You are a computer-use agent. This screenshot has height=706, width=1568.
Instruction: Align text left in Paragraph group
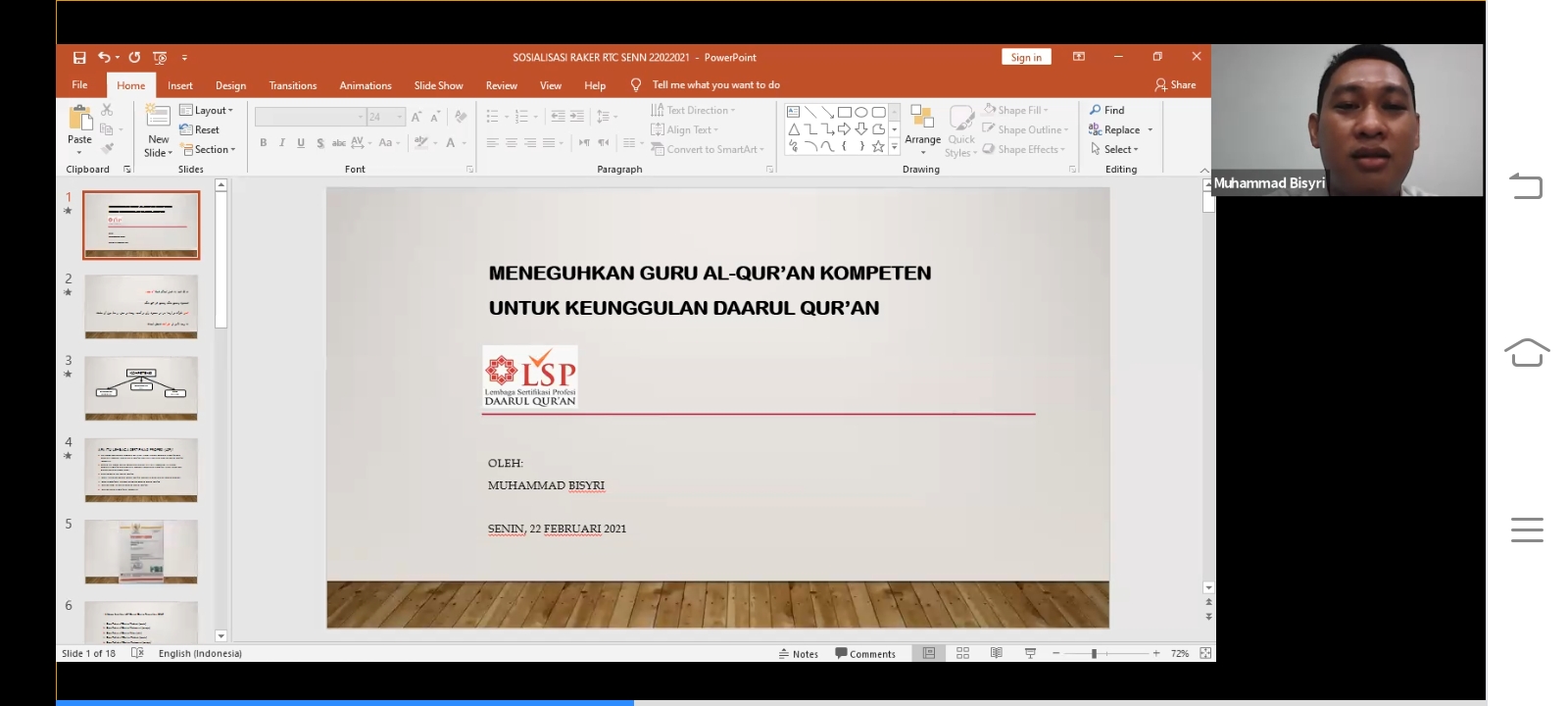492,143
